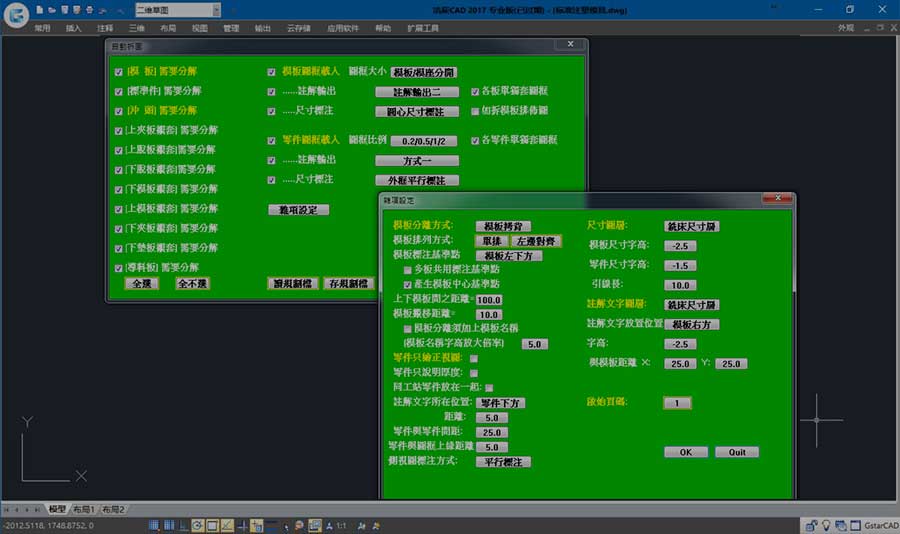The width and height of the screenshot is (900, 534).
Task: Enable the 多板共用標注基準點 checkbox
Action: (408, 270)
